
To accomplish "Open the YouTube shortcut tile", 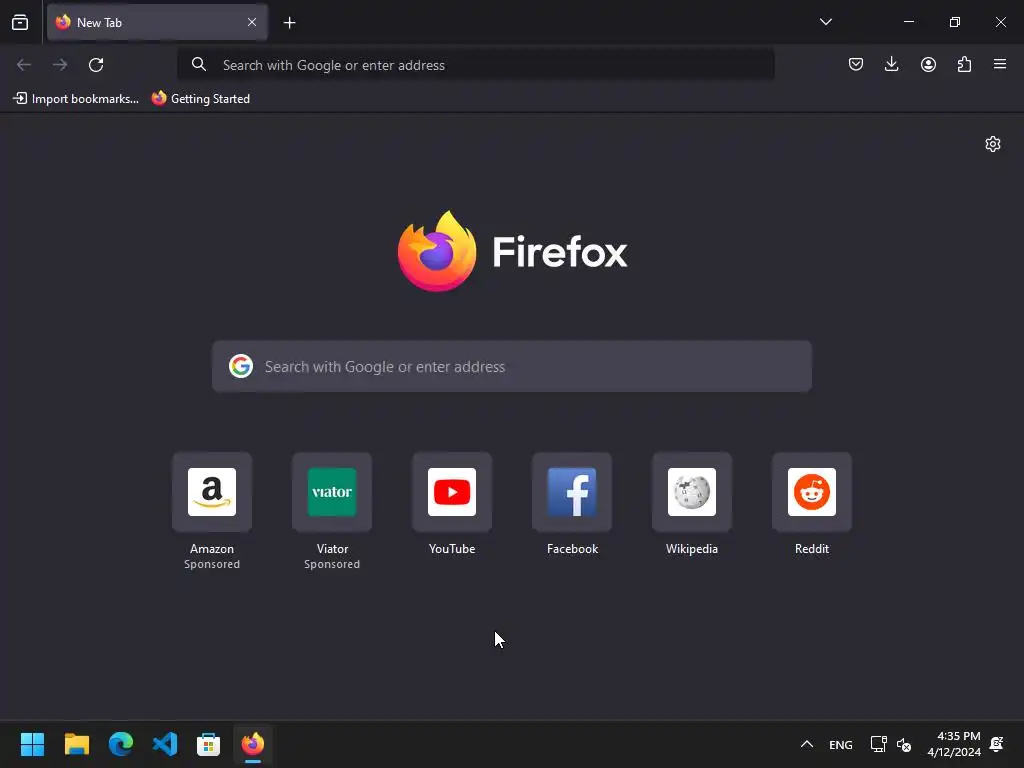I will tap(452, 504).
